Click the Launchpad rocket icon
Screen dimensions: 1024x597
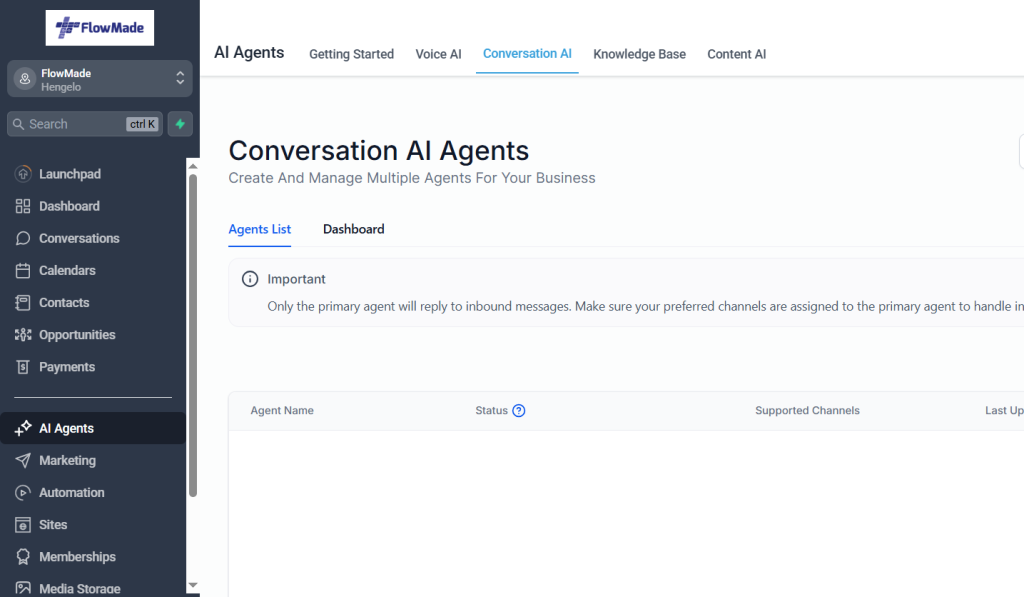pyautogui.click(x=23, y=174)
